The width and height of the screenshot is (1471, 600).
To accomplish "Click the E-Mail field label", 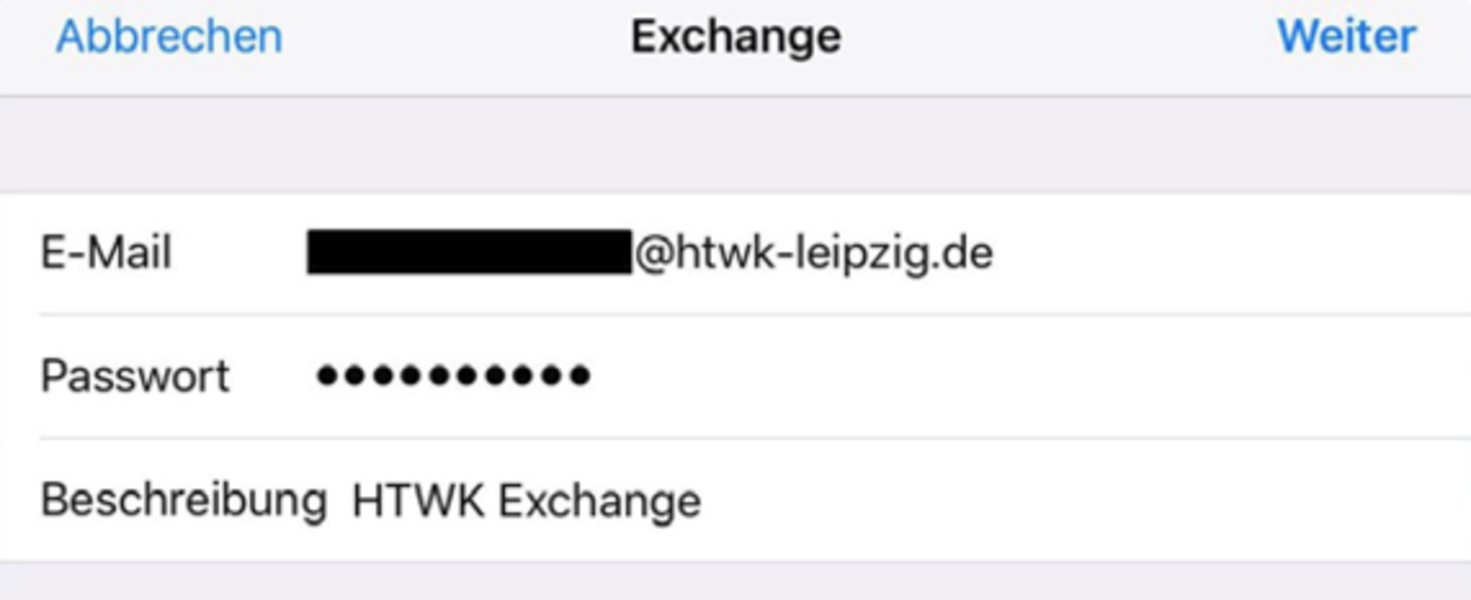I will click(106, 252).
